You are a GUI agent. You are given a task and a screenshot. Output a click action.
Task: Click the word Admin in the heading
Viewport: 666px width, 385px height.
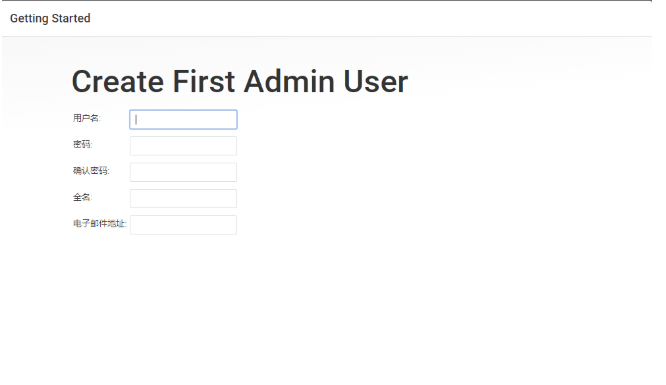(x=289, y=81)
